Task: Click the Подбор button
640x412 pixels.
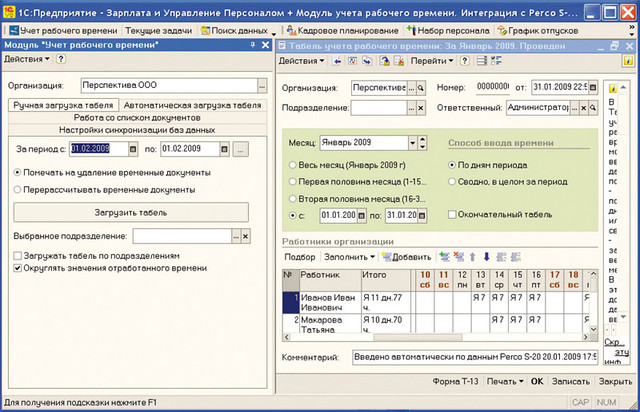Action: pyautogui.click(x=300, y=257)
